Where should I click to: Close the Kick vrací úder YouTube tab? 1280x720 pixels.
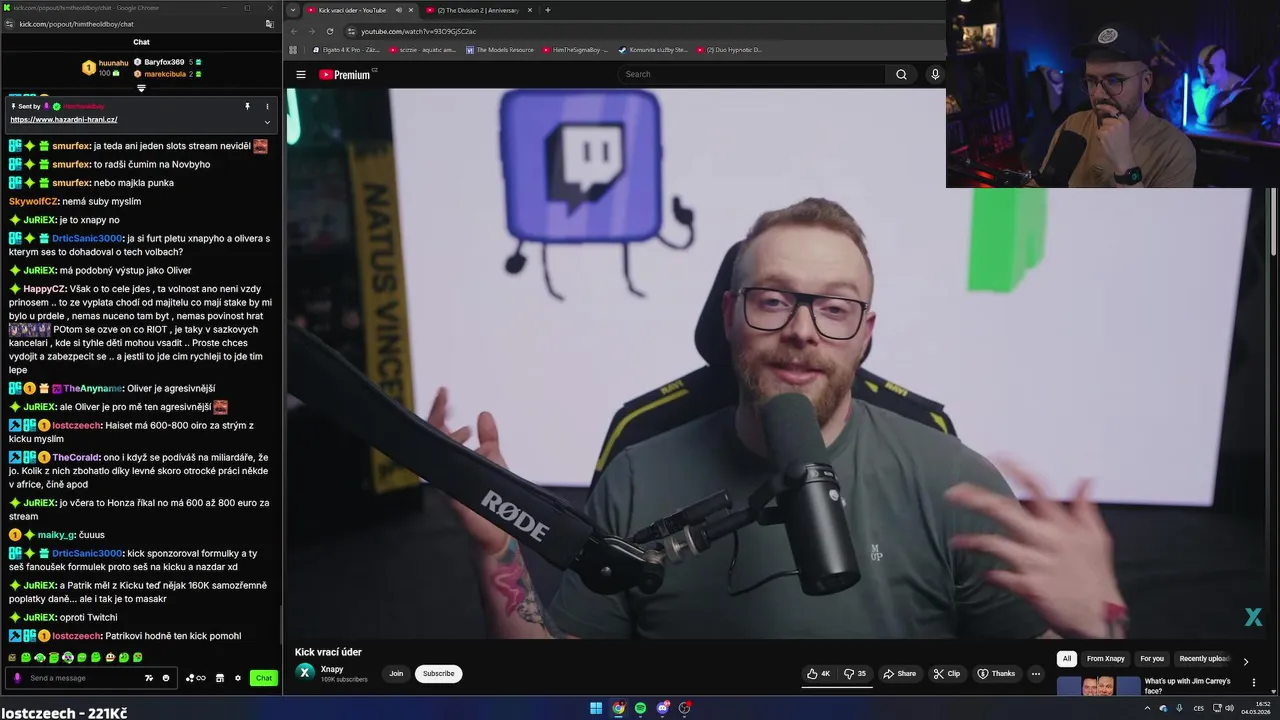(410, 10)
